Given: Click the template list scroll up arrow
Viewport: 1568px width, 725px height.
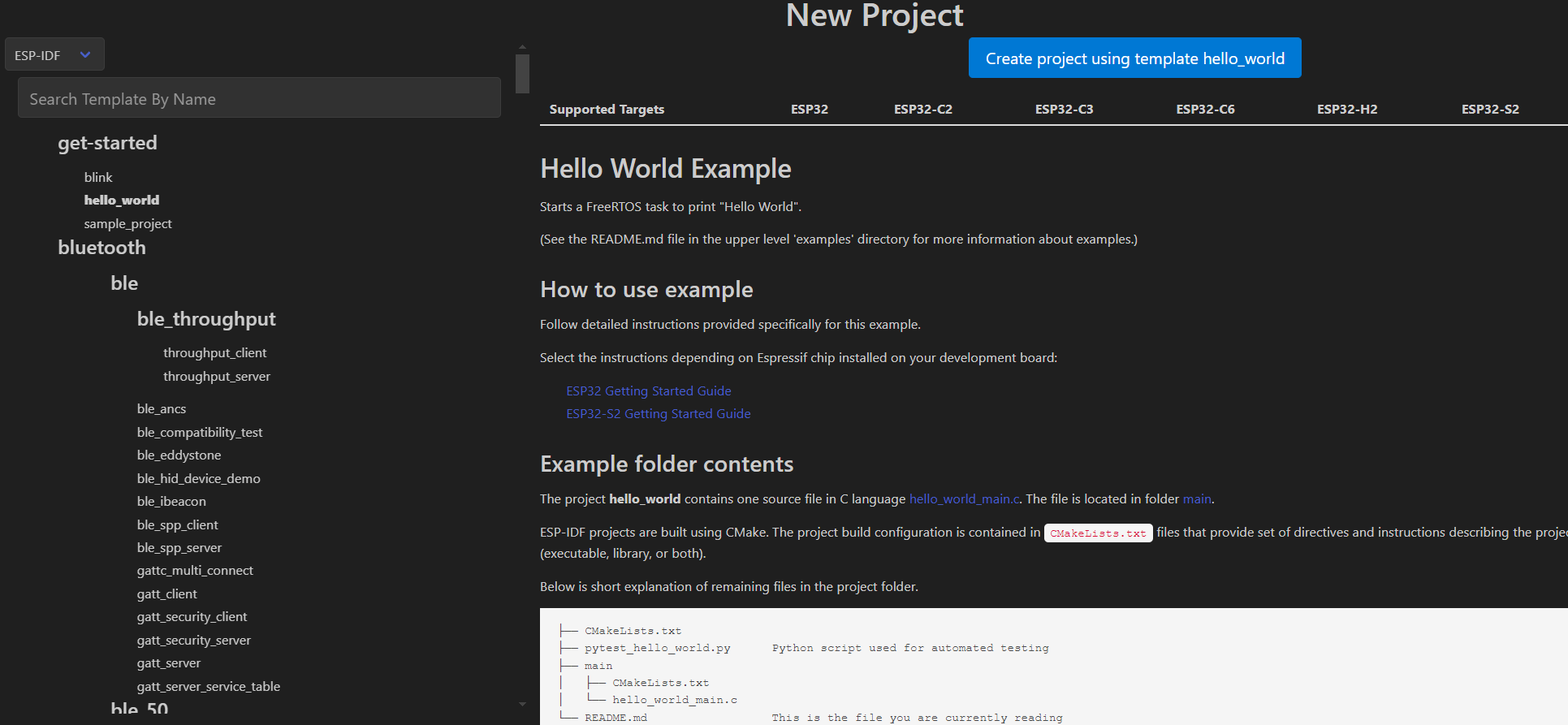Looking at the screenshot, I should [x=522, y=47].
